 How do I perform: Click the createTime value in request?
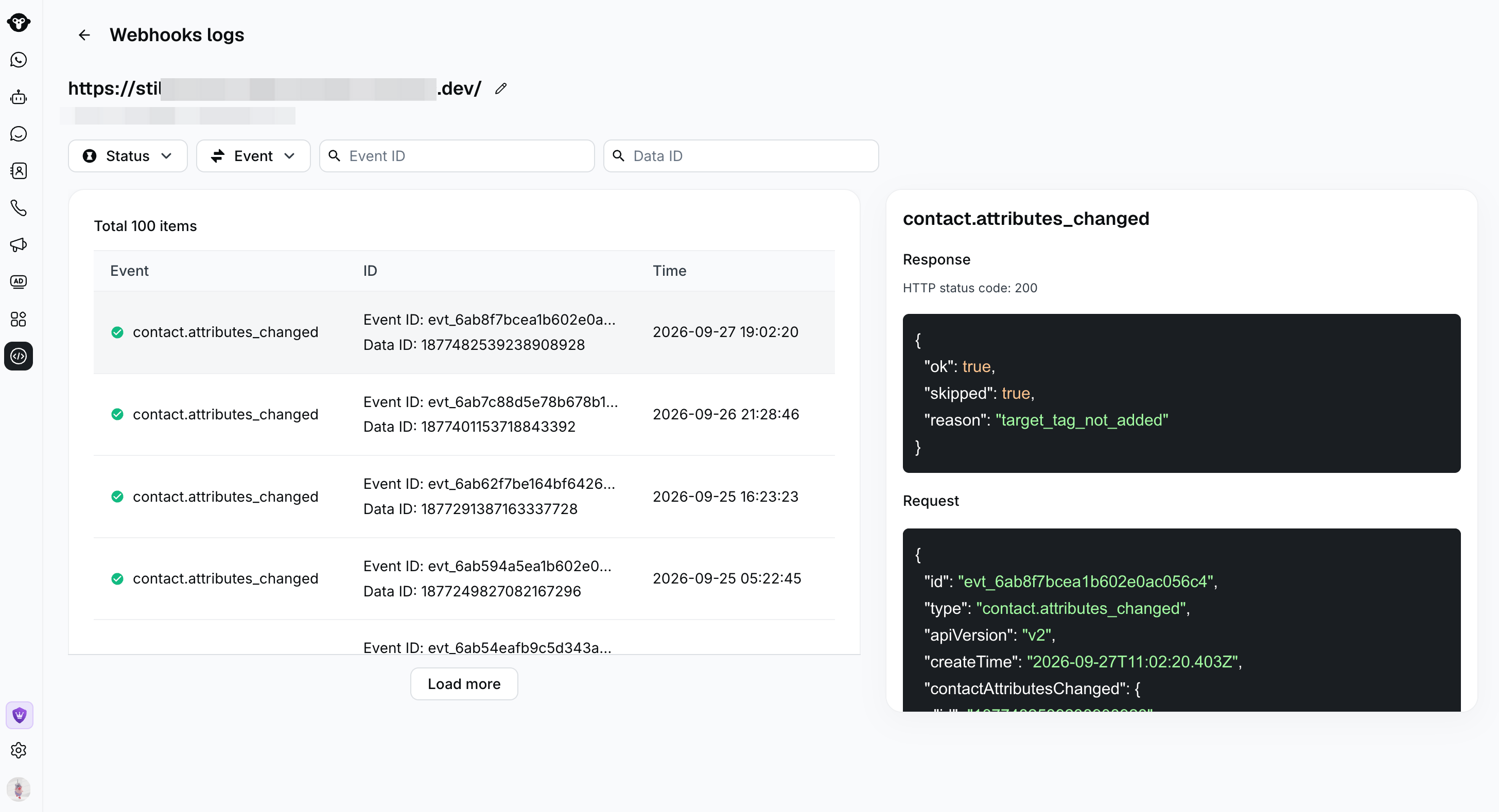(x=1132, y=662)
